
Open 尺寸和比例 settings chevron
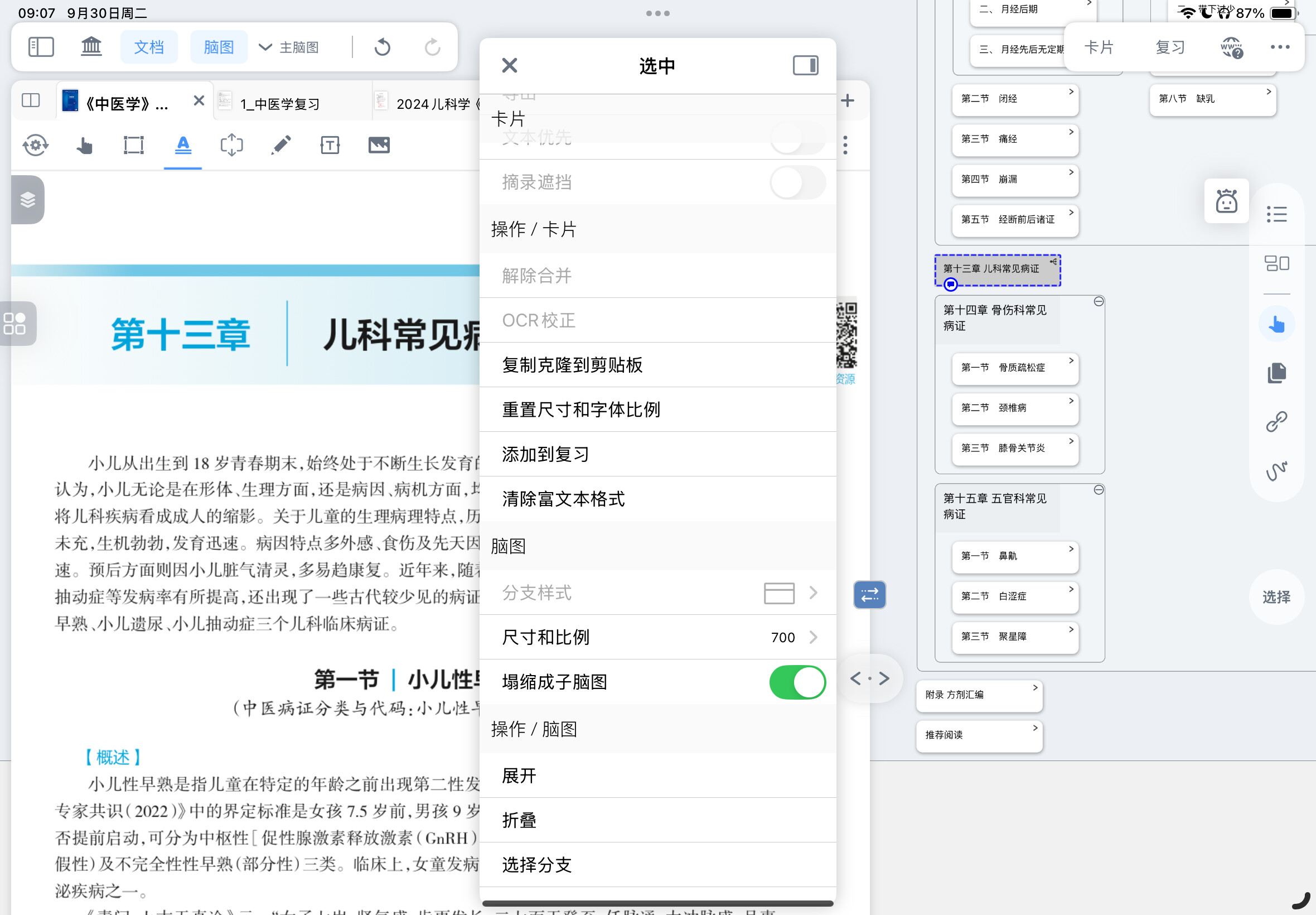coord(812,638)
